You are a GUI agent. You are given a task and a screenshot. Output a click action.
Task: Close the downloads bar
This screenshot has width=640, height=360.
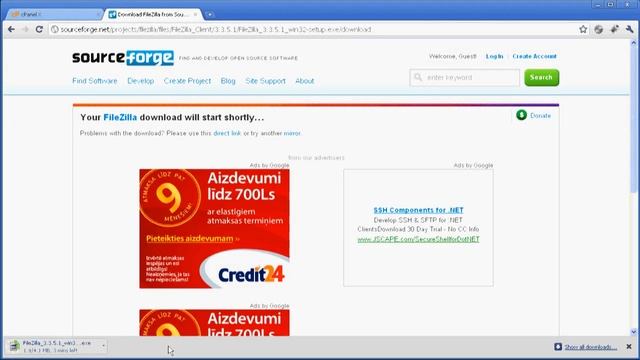(x=629, y=347)
